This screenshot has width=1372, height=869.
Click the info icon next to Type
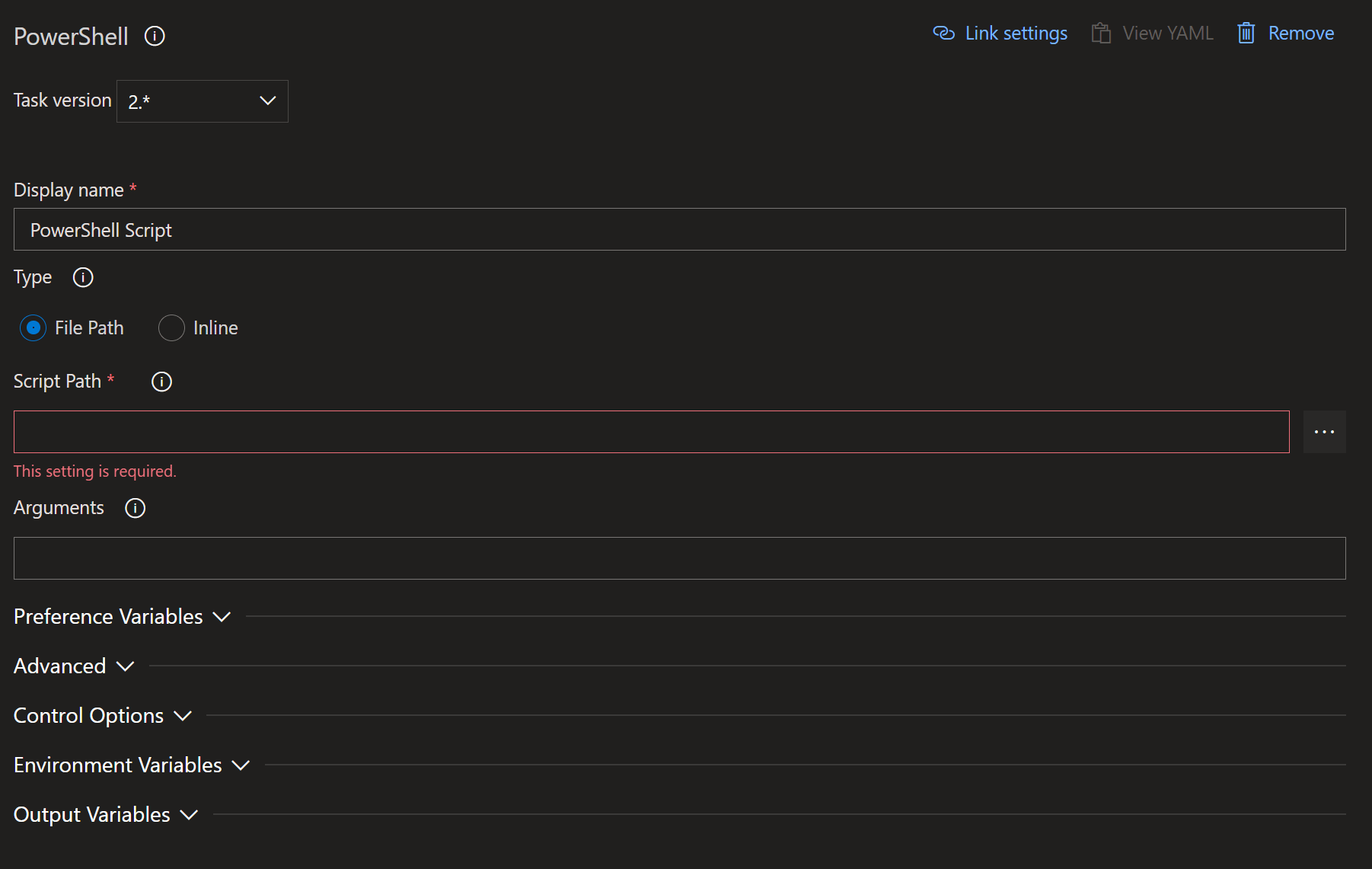click(x=82, y=277)
